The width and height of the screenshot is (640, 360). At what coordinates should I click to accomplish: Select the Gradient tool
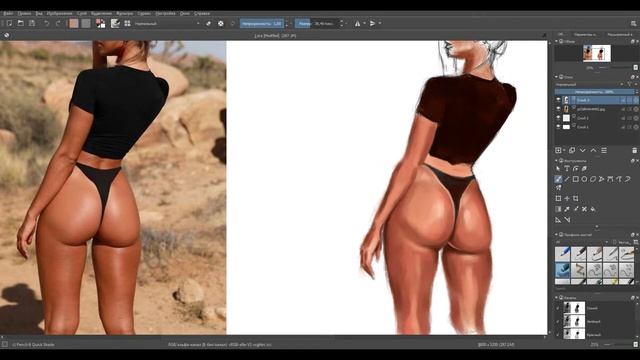point(558,209)
